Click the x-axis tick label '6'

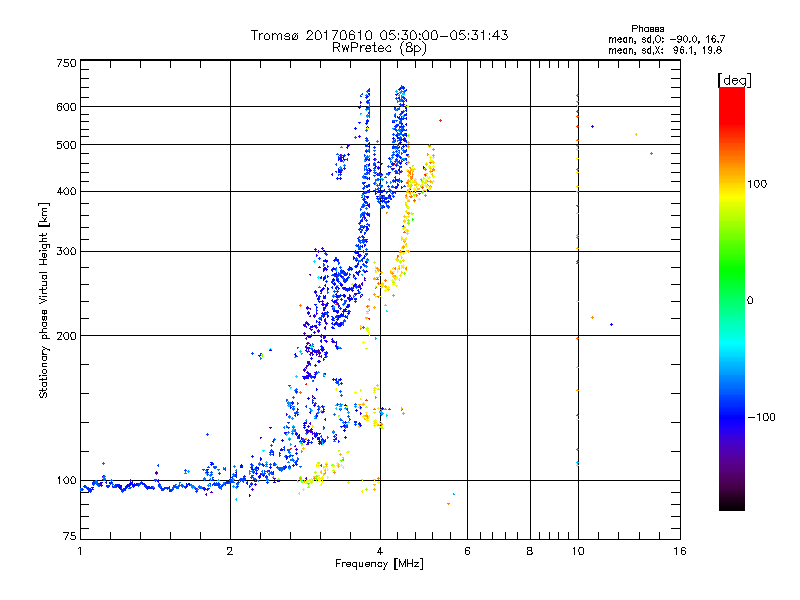468,551
